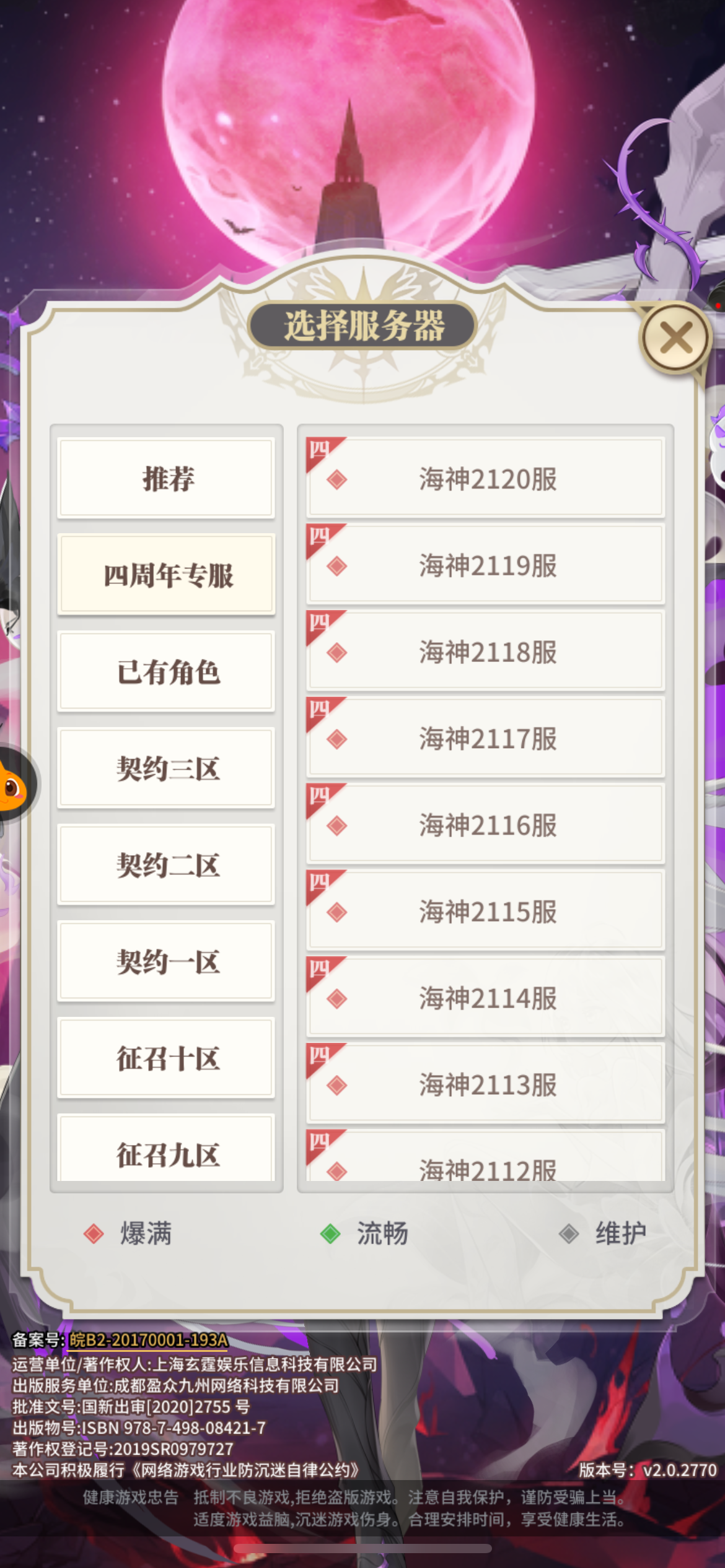Viewport: 725px width, 1568px height.
Task: Click the red full-status diamond beside 爆满
Action: click(x=94, y=1234)
